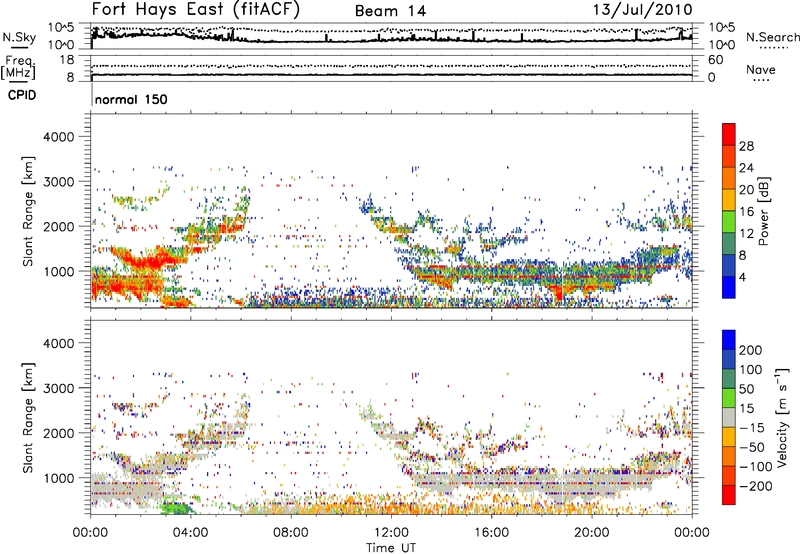800x554 pixels.
Task: Click the 'Nave' legend label
Action: point(760,69)
